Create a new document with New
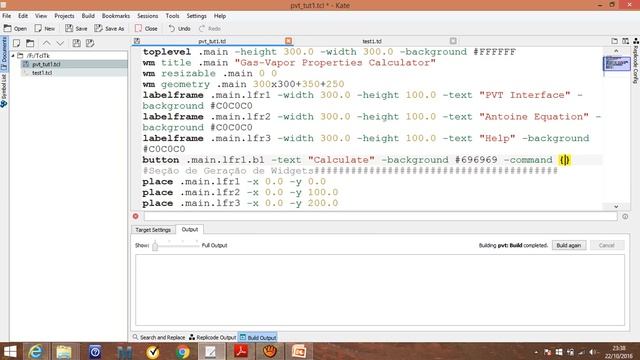Viewport: 640px width, 360px height. click(44, 28)
